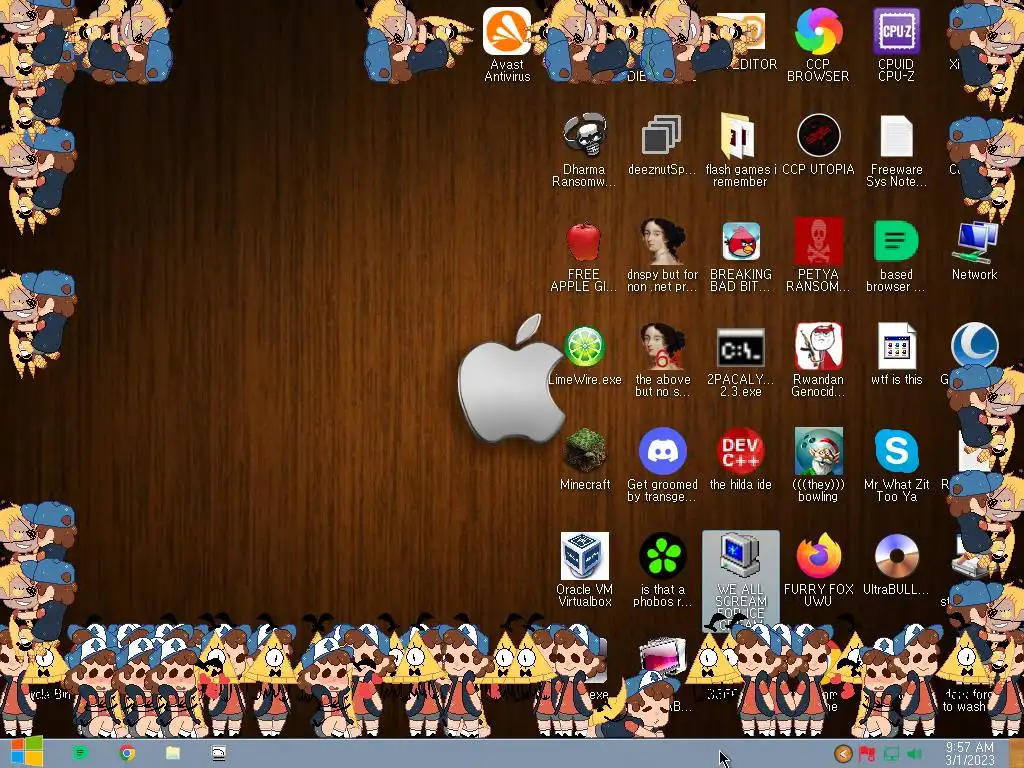
Task: Open the red flag Action Center tray icon
Action: click(x=867, y=754)
